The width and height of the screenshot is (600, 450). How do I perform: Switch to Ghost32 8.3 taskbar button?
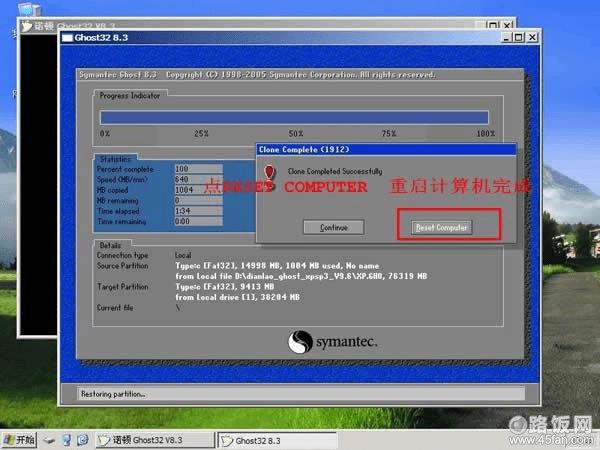(277, 440)
